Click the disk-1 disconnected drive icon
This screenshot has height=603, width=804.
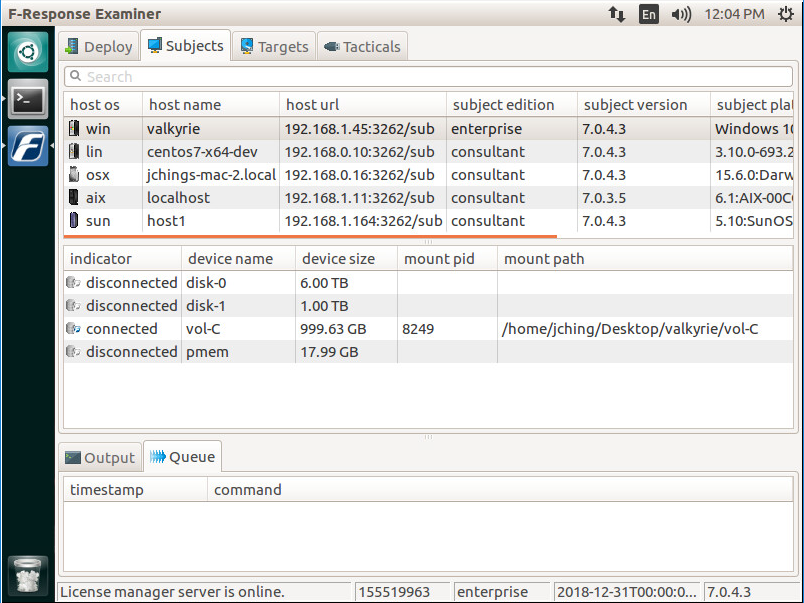[73, 305]
